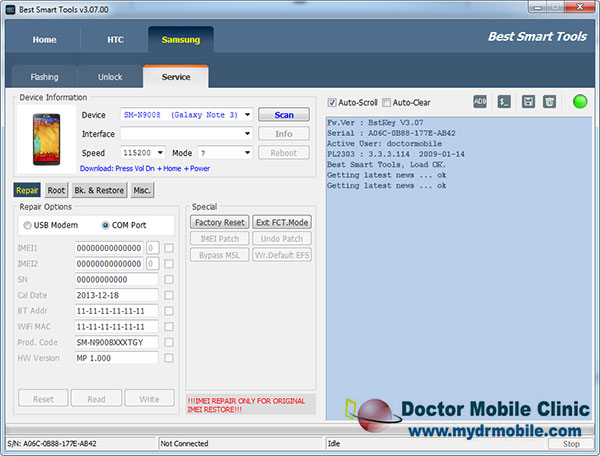Click the Reboot button
Screen dimensions: 600x456
pos(284,153)
